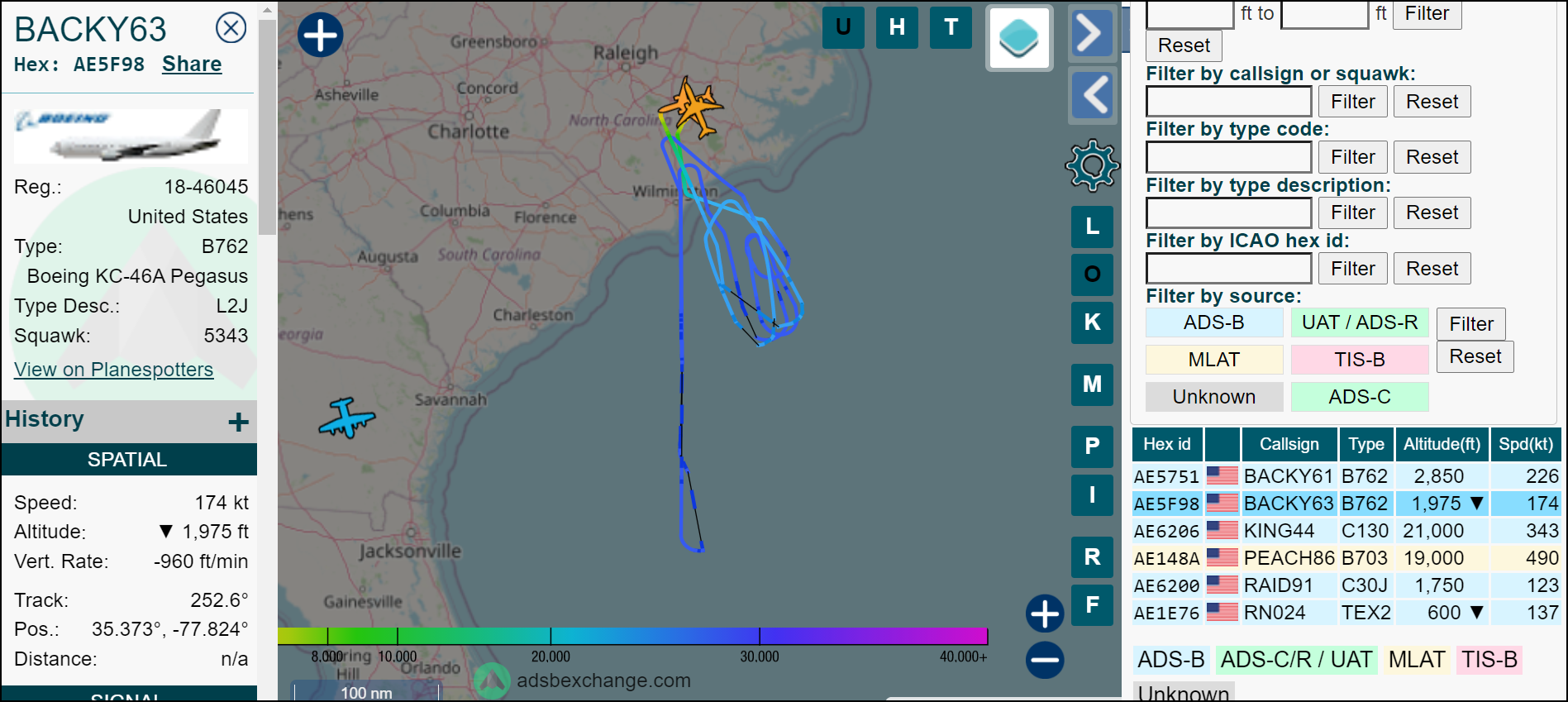Toggle the T map button
The height and width of the screenshot is (702, 1568).
tap(951, 27)
